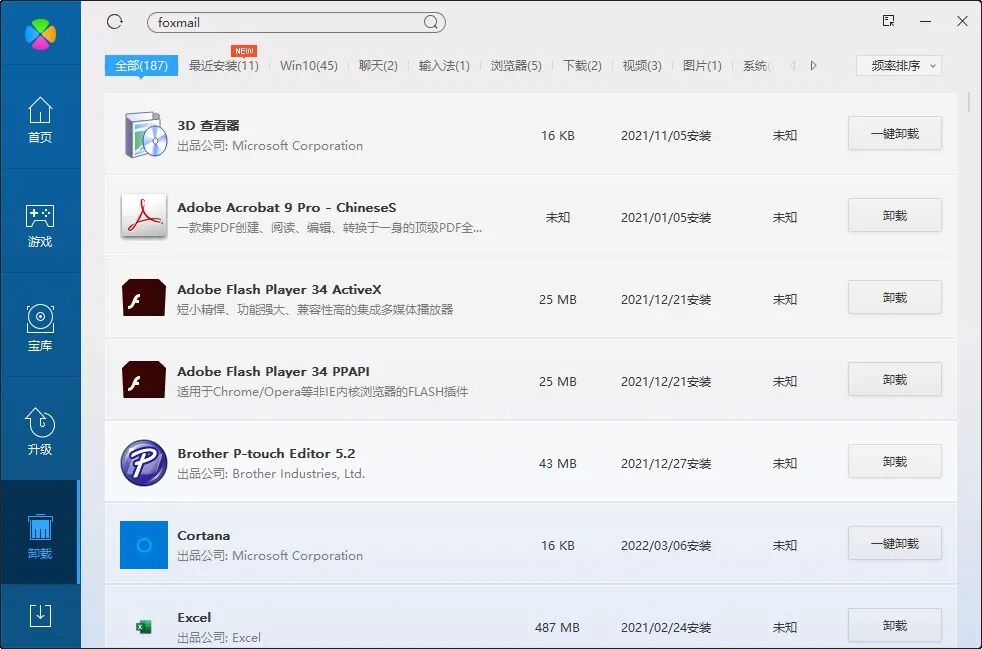982x649 pixels.
Task: Uninstall Adobe Flash Player 34 ActiveX
Action: [x=895, y=298]
